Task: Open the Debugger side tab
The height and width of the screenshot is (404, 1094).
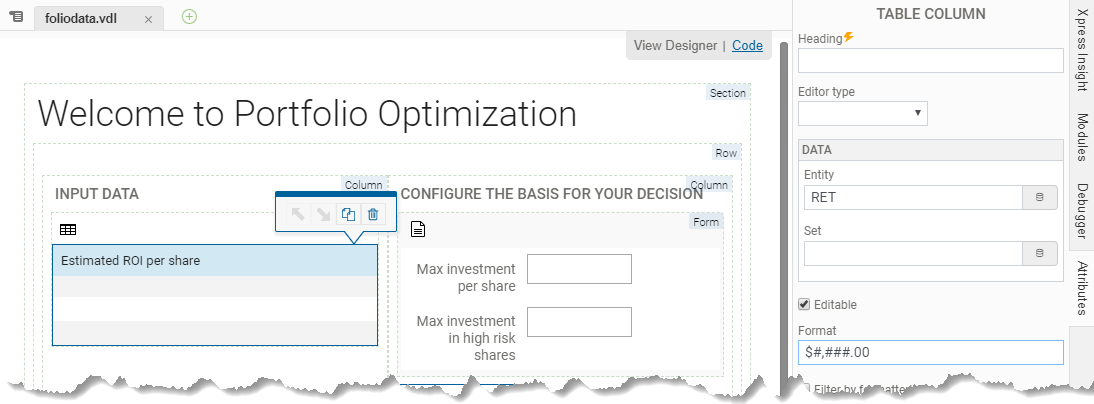Action: click(x=1082, y=211)
